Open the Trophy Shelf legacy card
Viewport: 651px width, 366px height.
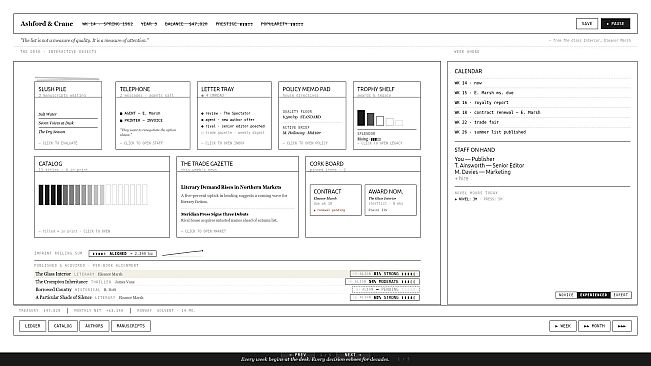pyautogui.click(x=387, y=115)
